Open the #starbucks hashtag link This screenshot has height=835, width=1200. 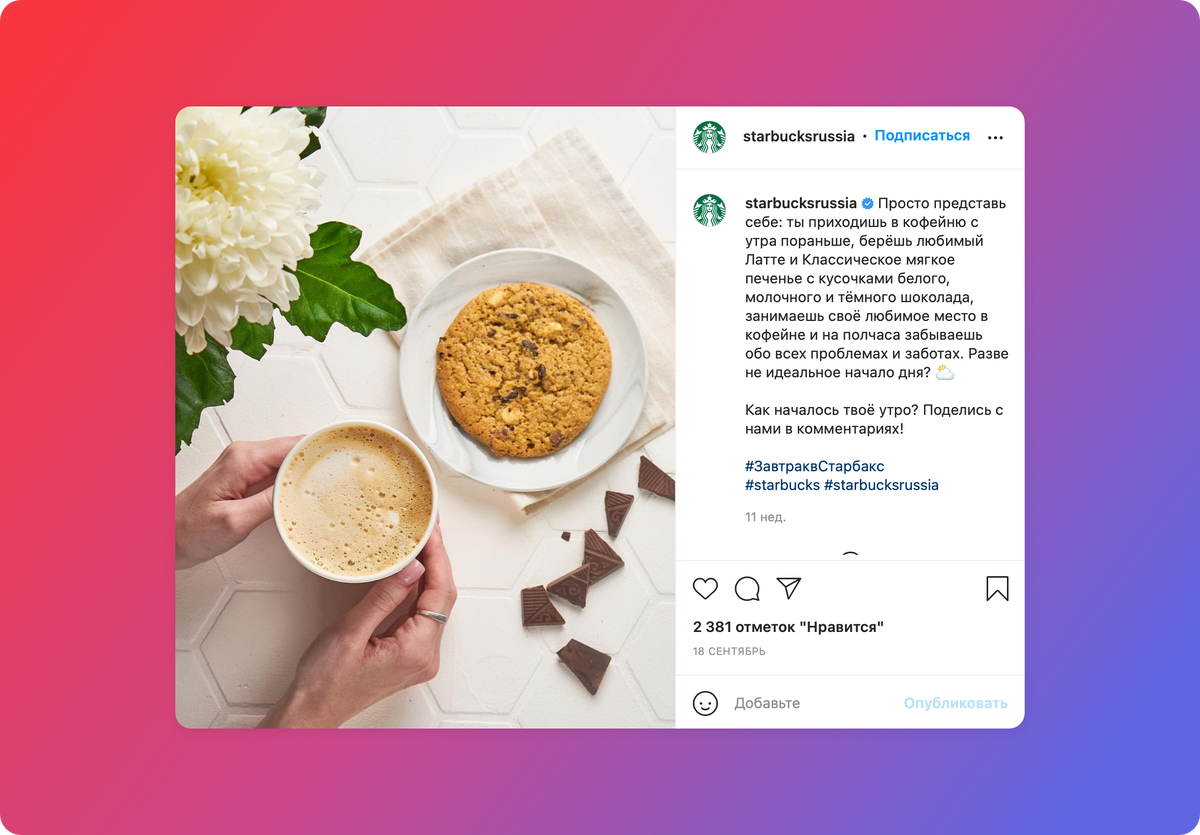[782, 485]
